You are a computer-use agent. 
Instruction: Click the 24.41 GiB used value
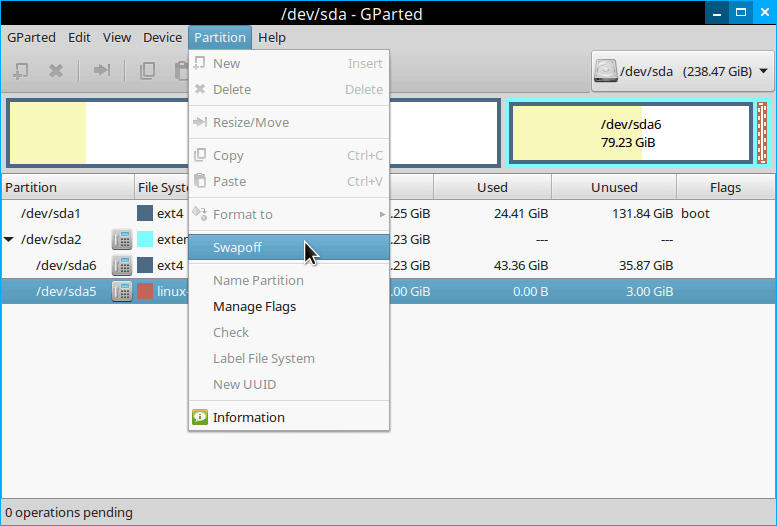[x=521, y=214]
